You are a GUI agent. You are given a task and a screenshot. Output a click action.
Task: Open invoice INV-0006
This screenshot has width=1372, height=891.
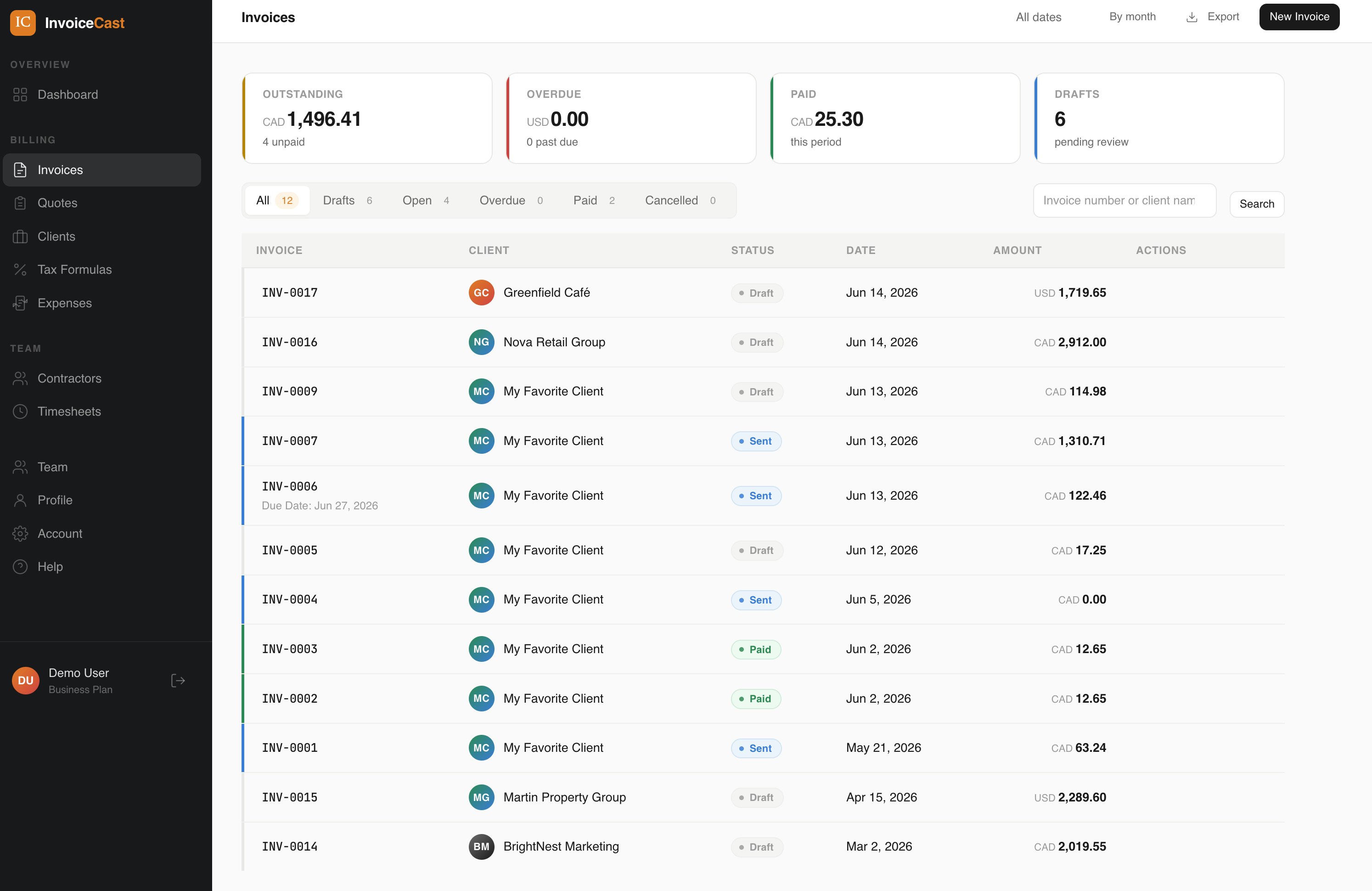tap(289, 486)
